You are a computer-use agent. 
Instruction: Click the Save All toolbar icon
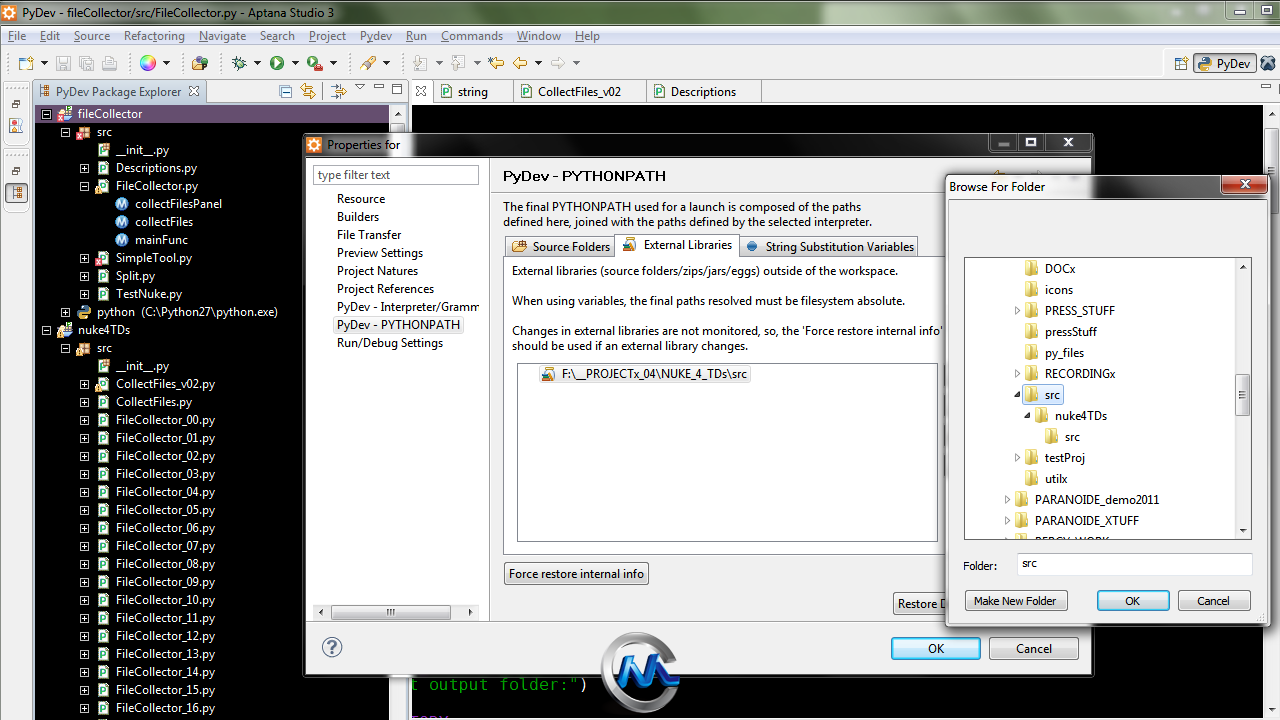(x=86, y=63)
